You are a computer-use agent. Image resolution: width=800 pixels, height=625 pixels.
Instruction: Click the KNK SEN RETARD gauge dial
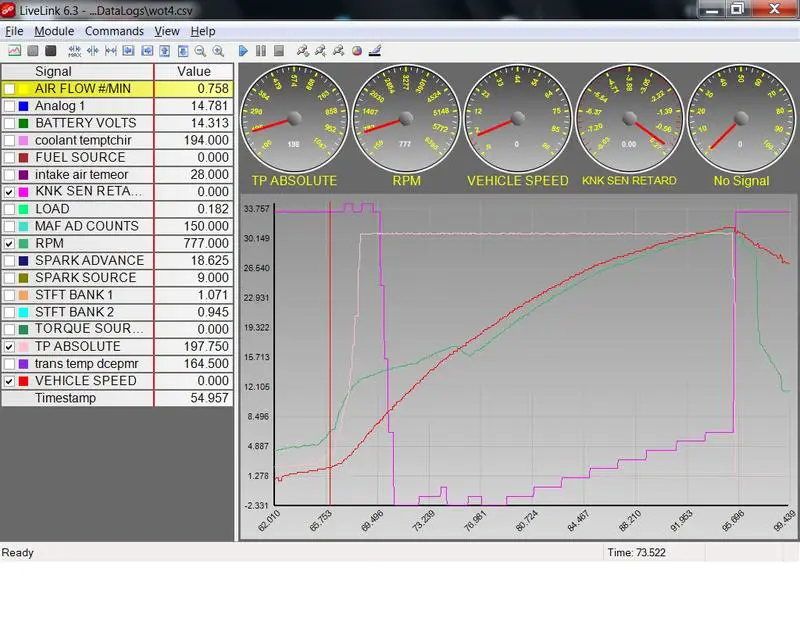click(x=629, y=119)
